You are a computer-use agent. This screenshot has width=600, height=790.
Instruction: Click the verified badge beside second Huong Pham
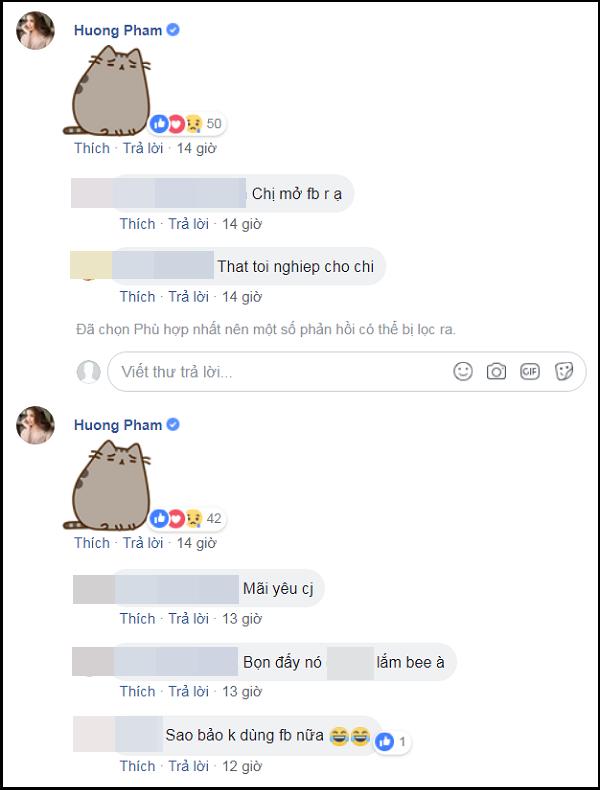(173, 425)
